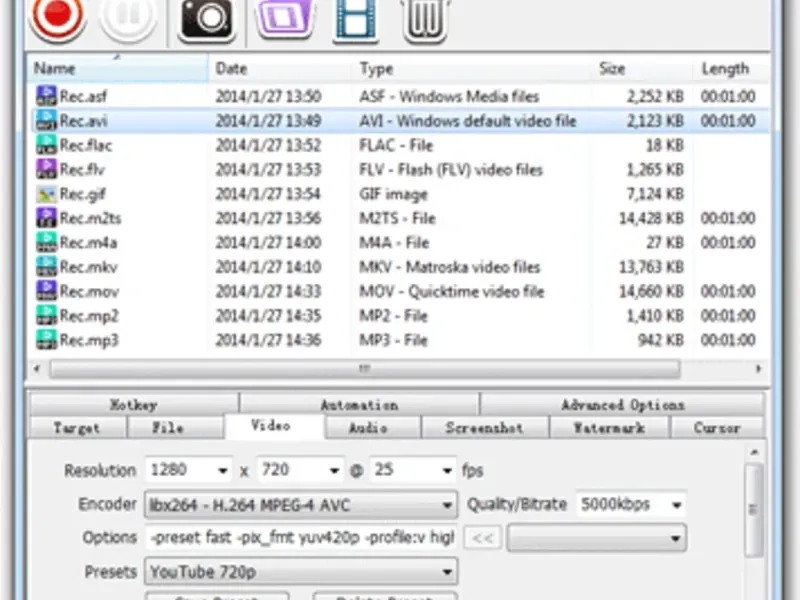Click the Rec.avi file icon
This screenshot has height=600, width=800.
pos(46,120)
